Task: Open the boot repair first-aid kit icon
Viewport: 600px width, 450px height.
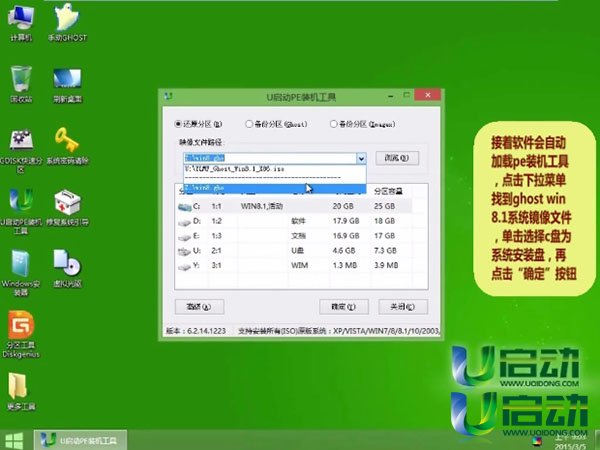Action: click(x=67, y=207)
